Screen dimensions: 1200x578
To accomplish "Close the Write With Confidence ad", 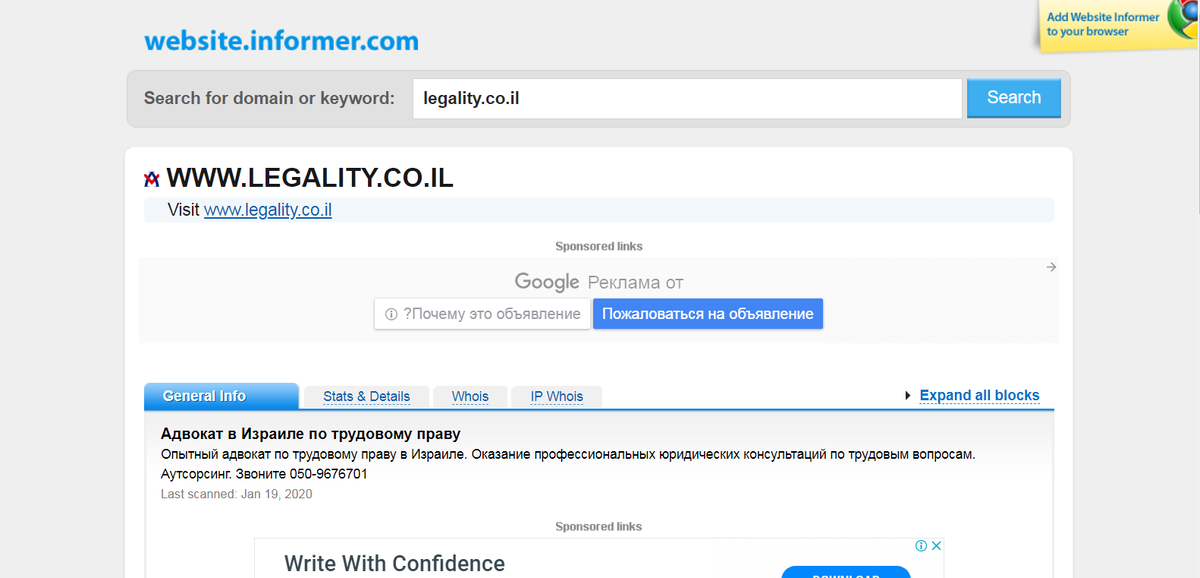I will pos(936,546).
